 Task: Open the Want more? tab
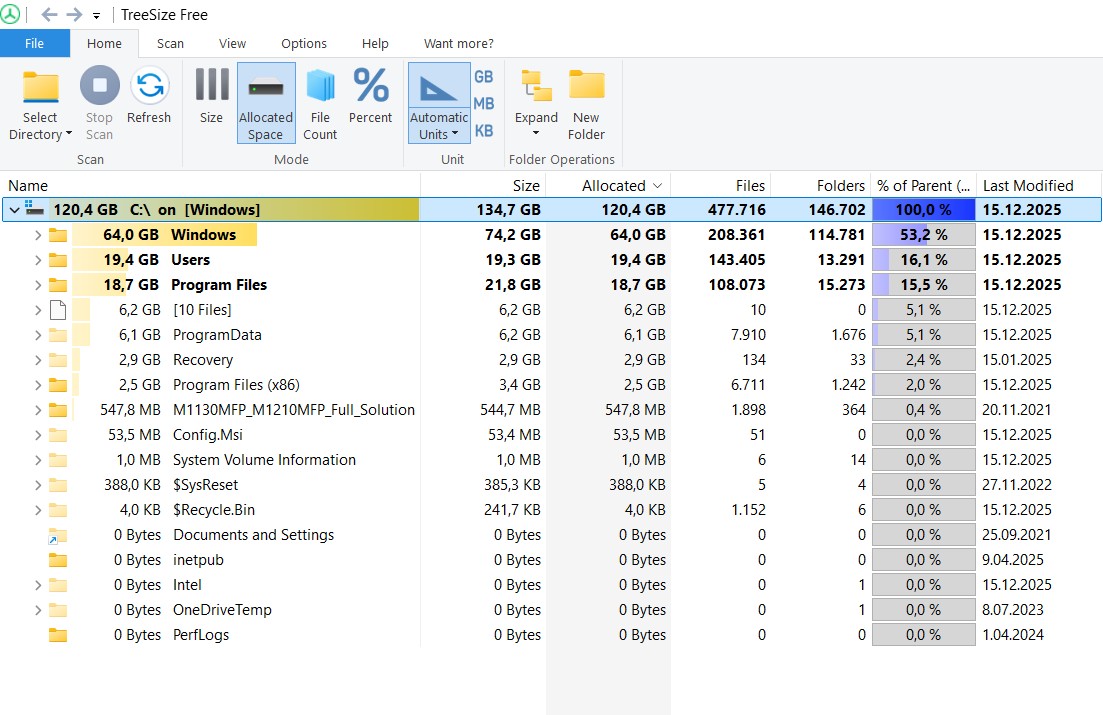click(459, 43)
